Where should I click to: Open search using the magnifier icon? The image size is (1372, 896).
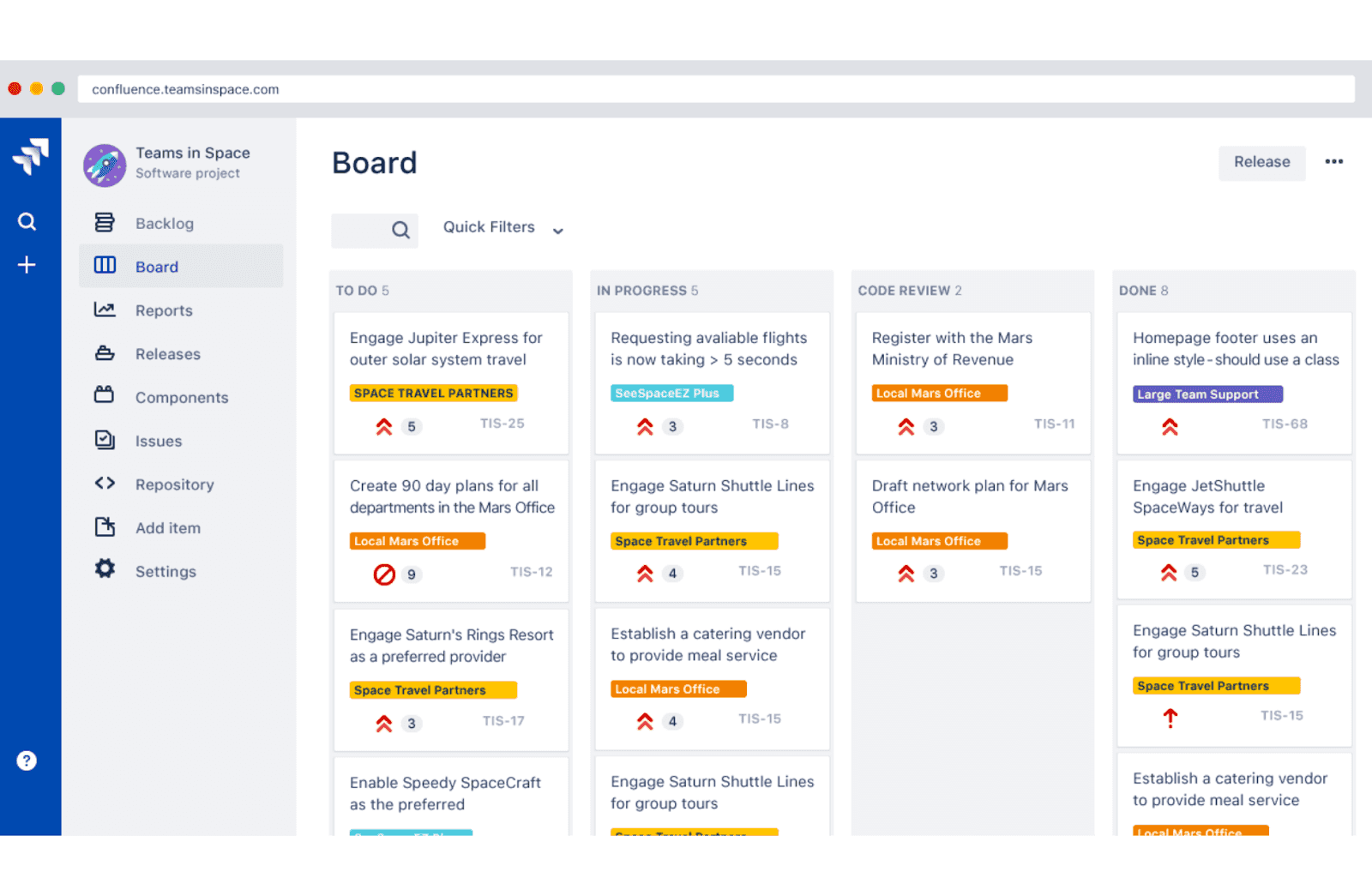(x=27, y=221)
